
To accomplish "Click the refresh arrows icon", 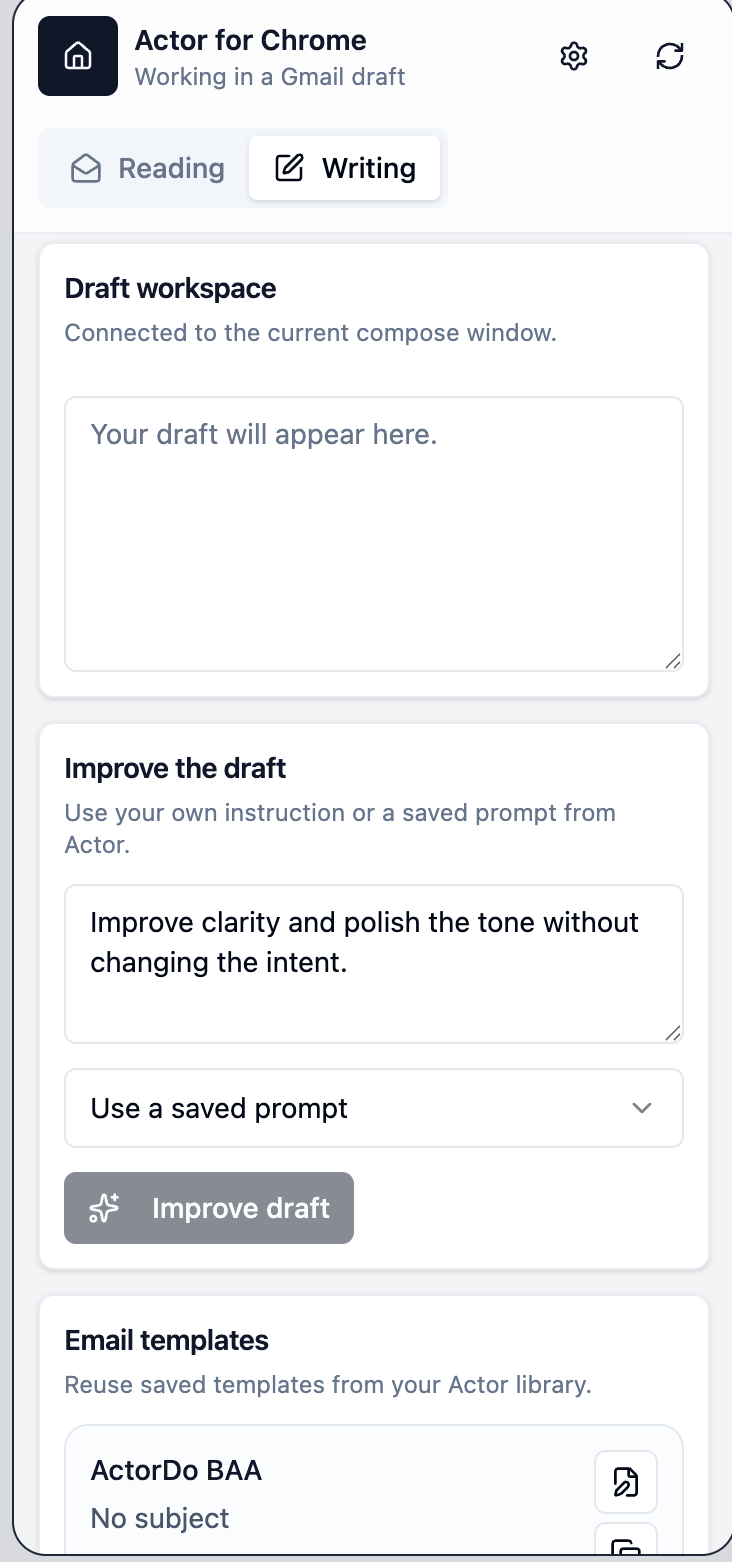I will 670,57.
